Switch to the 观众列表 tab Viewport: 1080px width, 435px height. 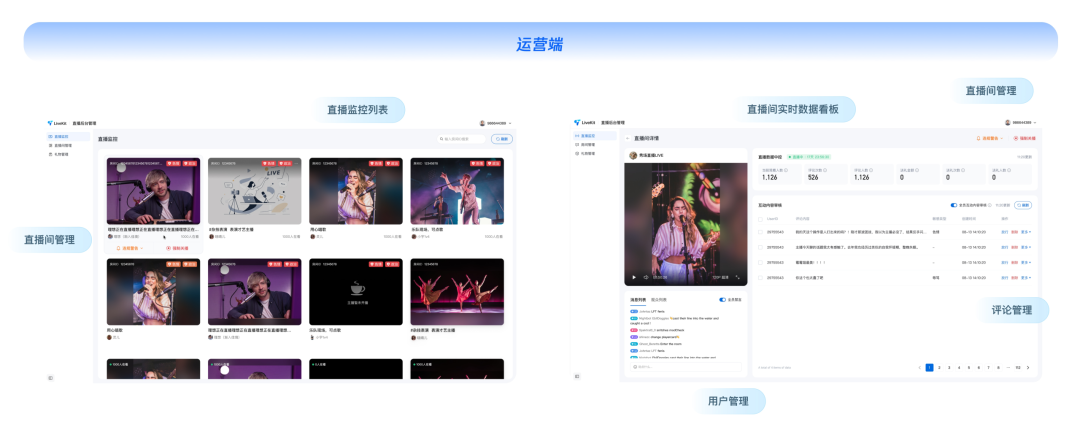click(658, 300)
